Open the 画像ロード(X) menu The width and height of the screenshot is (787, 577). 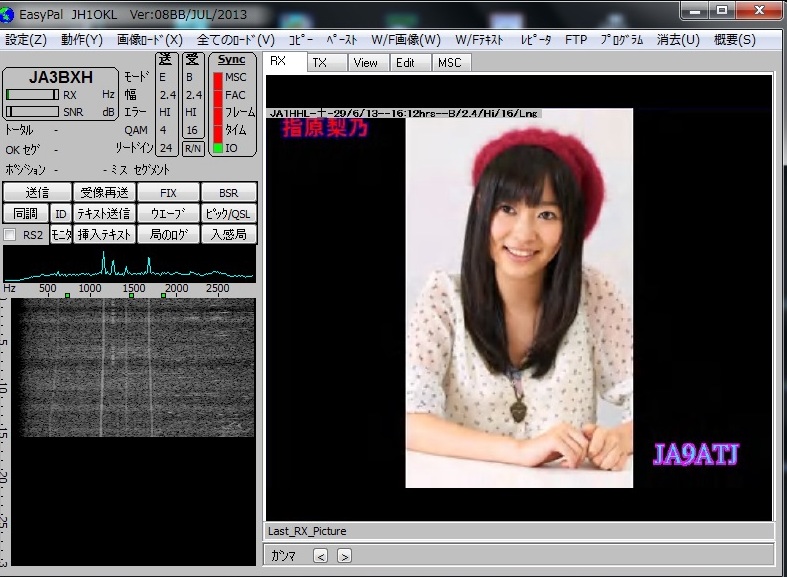(149, 40)
